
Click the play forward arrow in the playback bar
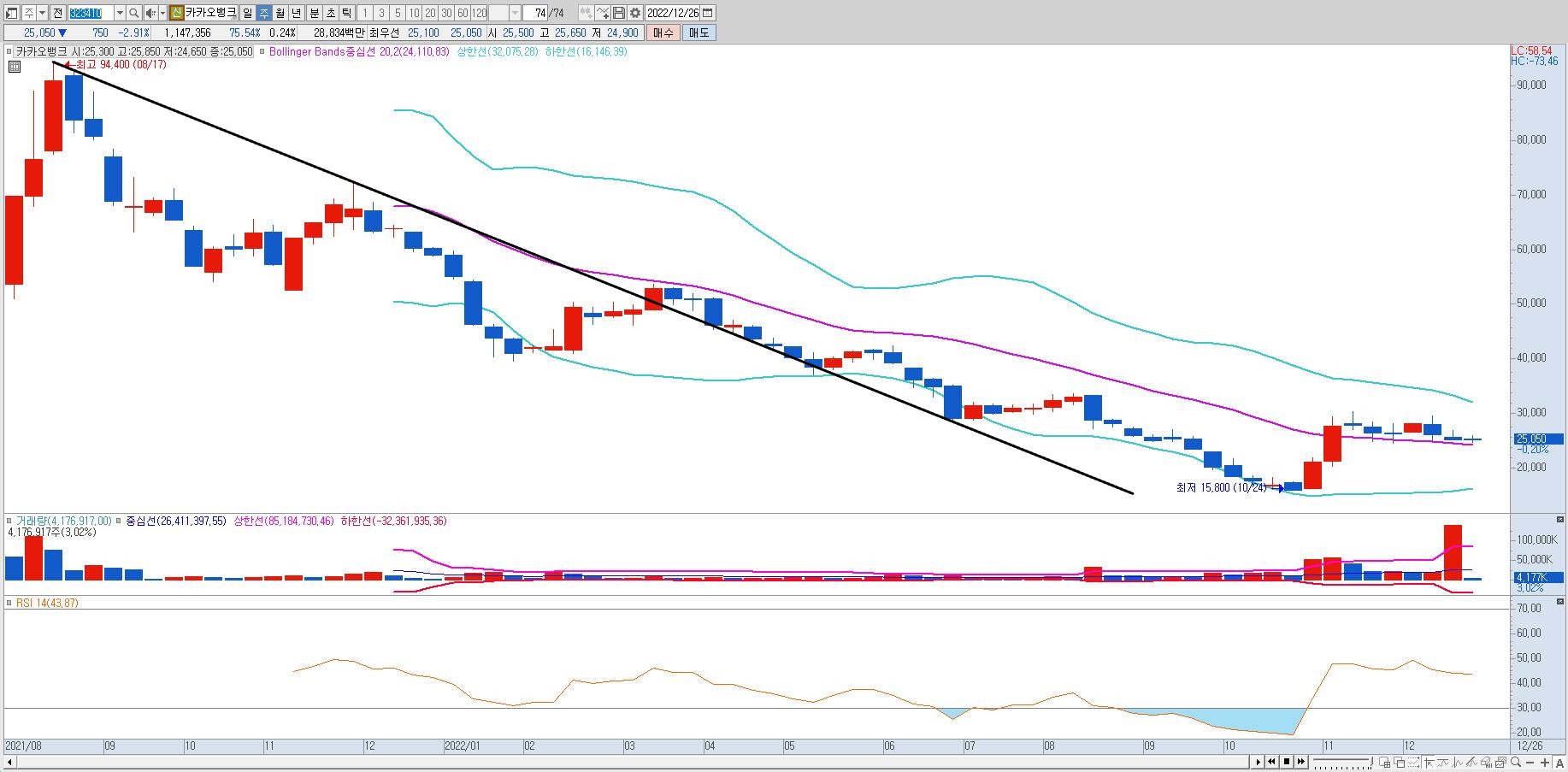1258,761
